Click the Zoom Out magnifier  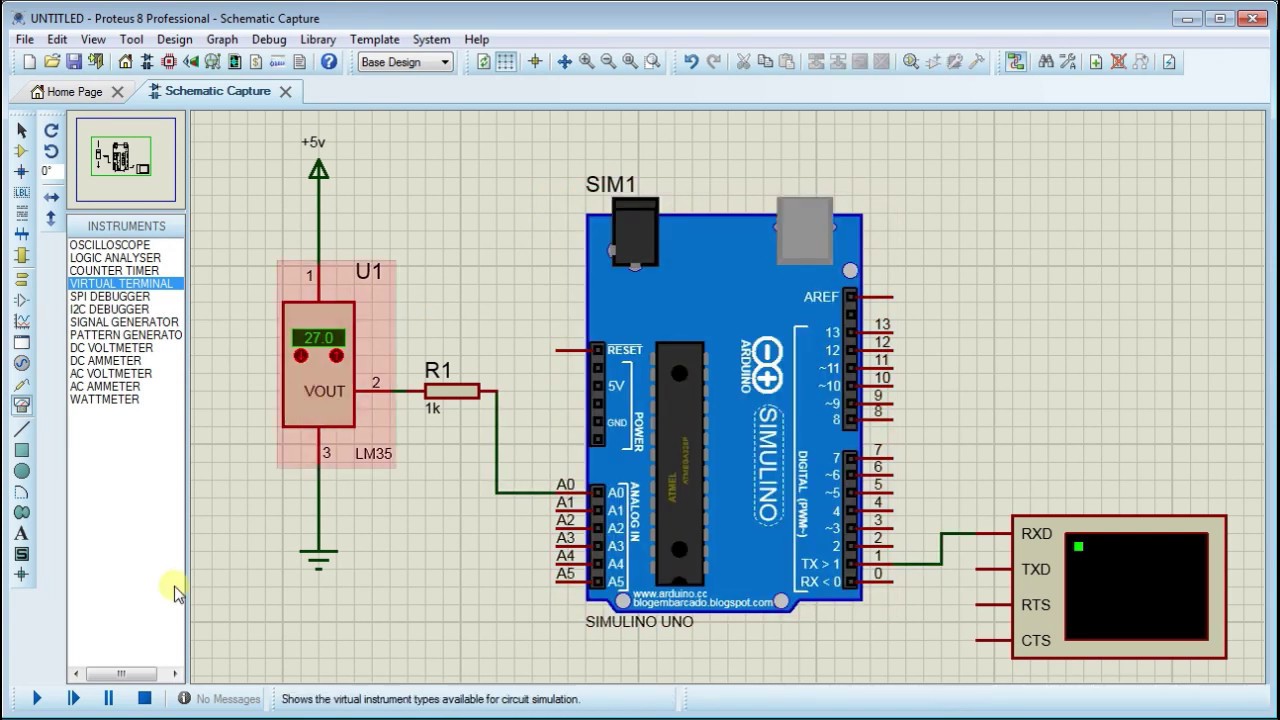click(608, 62)
